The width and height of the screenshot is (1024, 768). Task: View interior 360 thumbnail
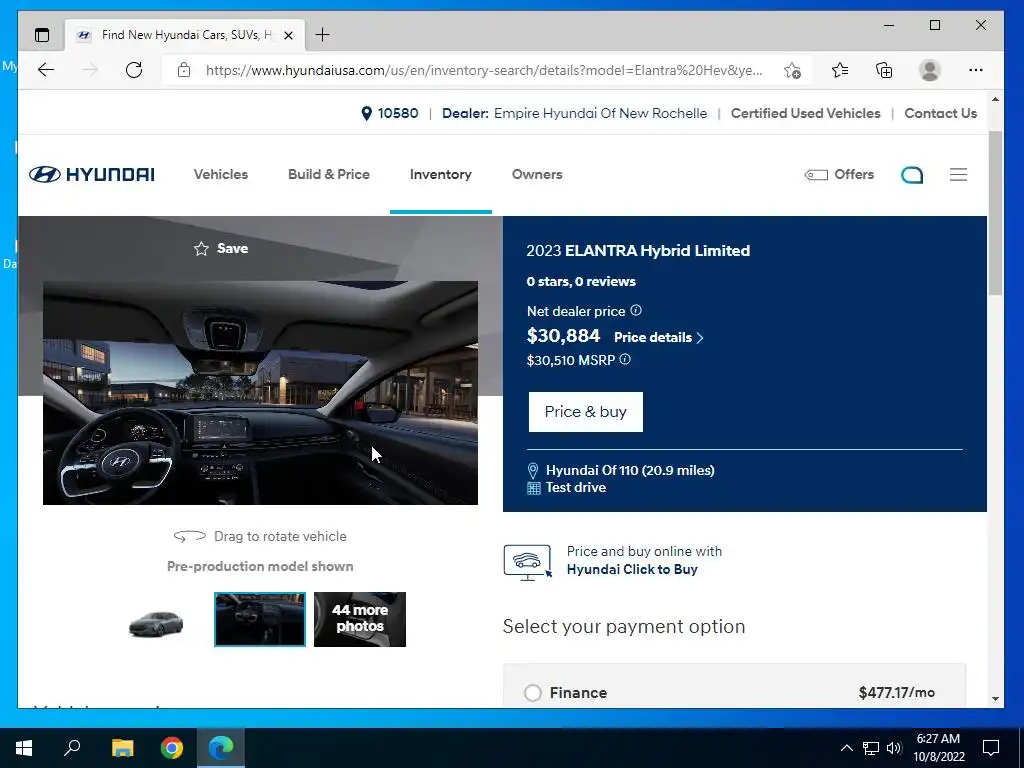click(x=260, y=619)
